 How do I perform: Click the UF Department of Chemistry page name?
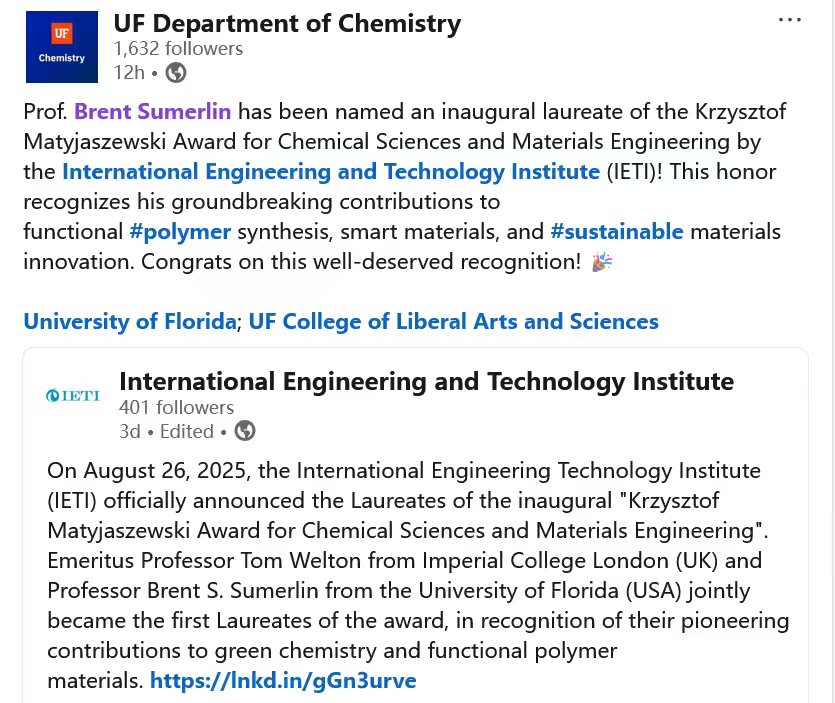287,23
